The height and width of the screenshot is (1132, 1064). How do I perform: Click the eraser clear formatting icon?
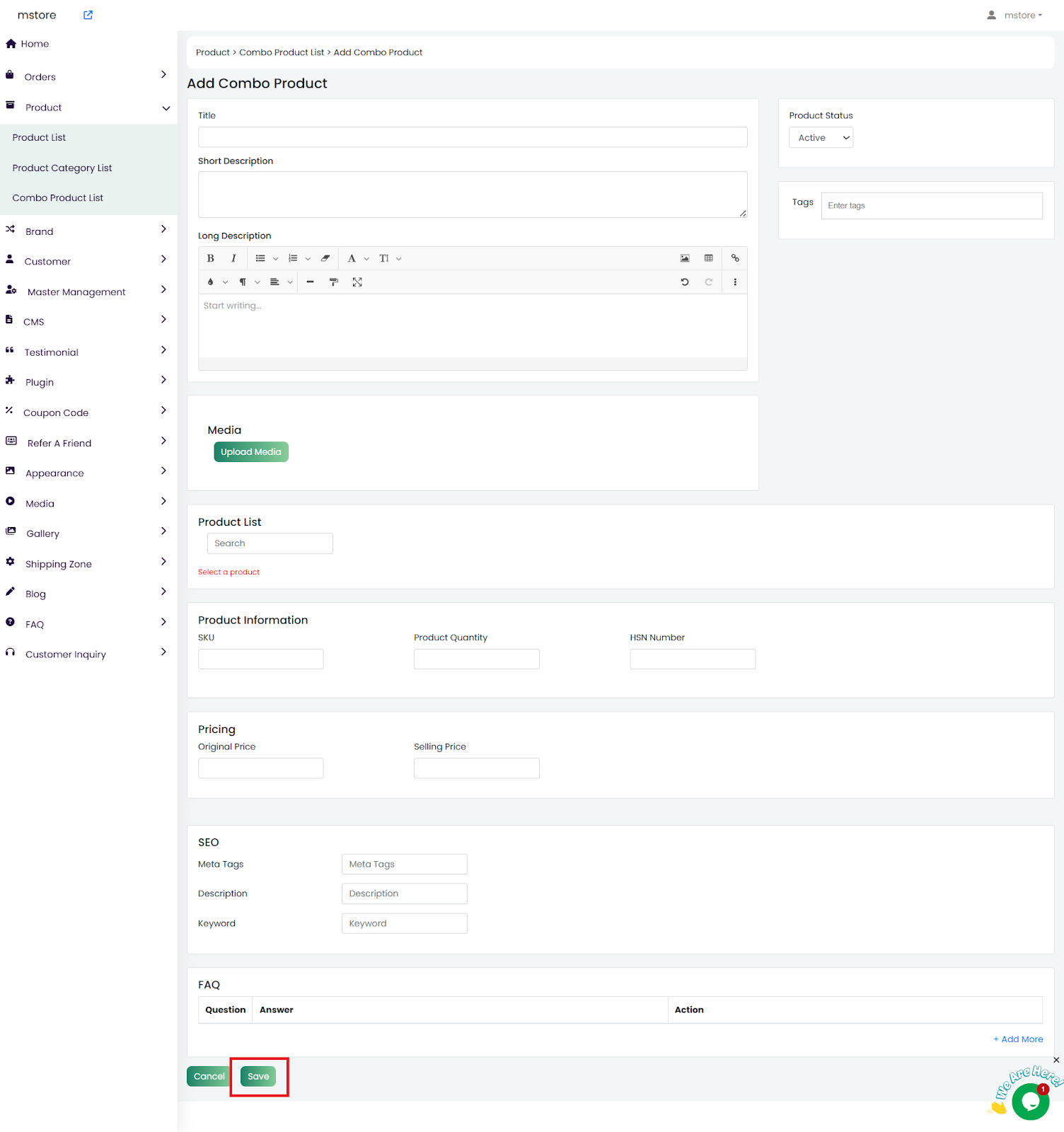(325, 258)
